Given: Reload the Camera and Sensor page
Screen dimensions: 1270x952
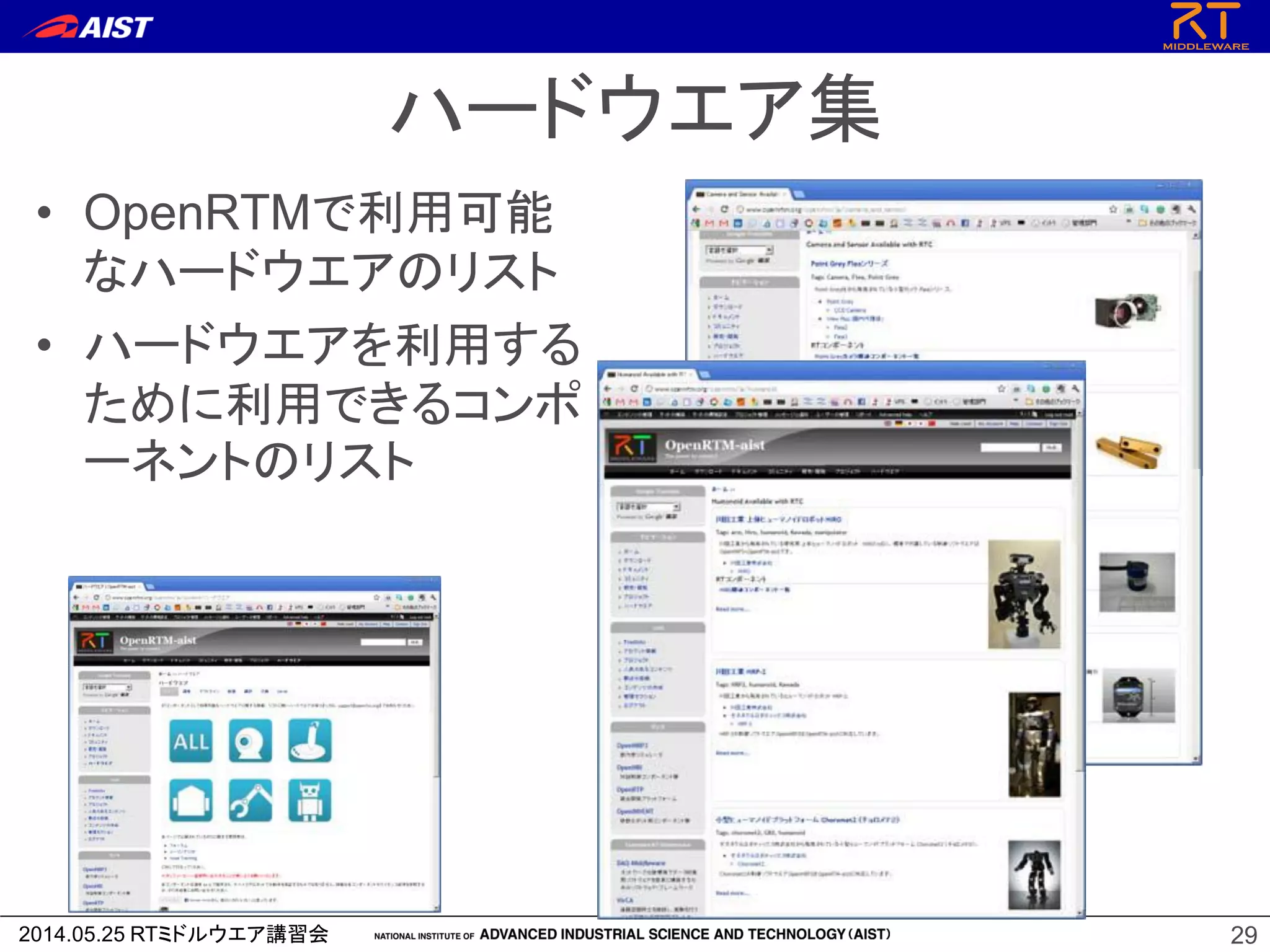Looking at the screenshot, I should (x=724, y=209).
